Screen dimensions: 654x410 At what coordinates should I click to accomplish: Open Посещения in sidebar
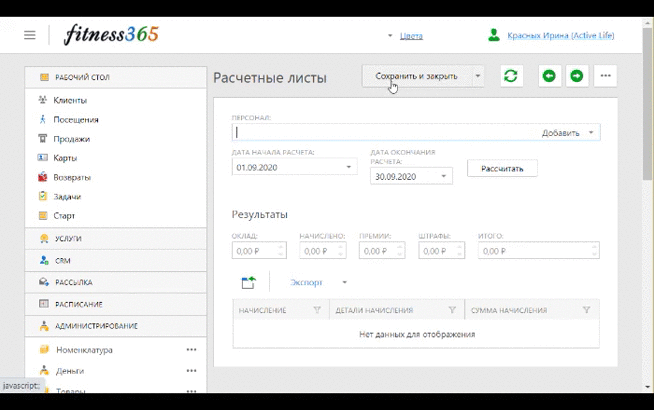pyautogui.click(x=76, y=120)
